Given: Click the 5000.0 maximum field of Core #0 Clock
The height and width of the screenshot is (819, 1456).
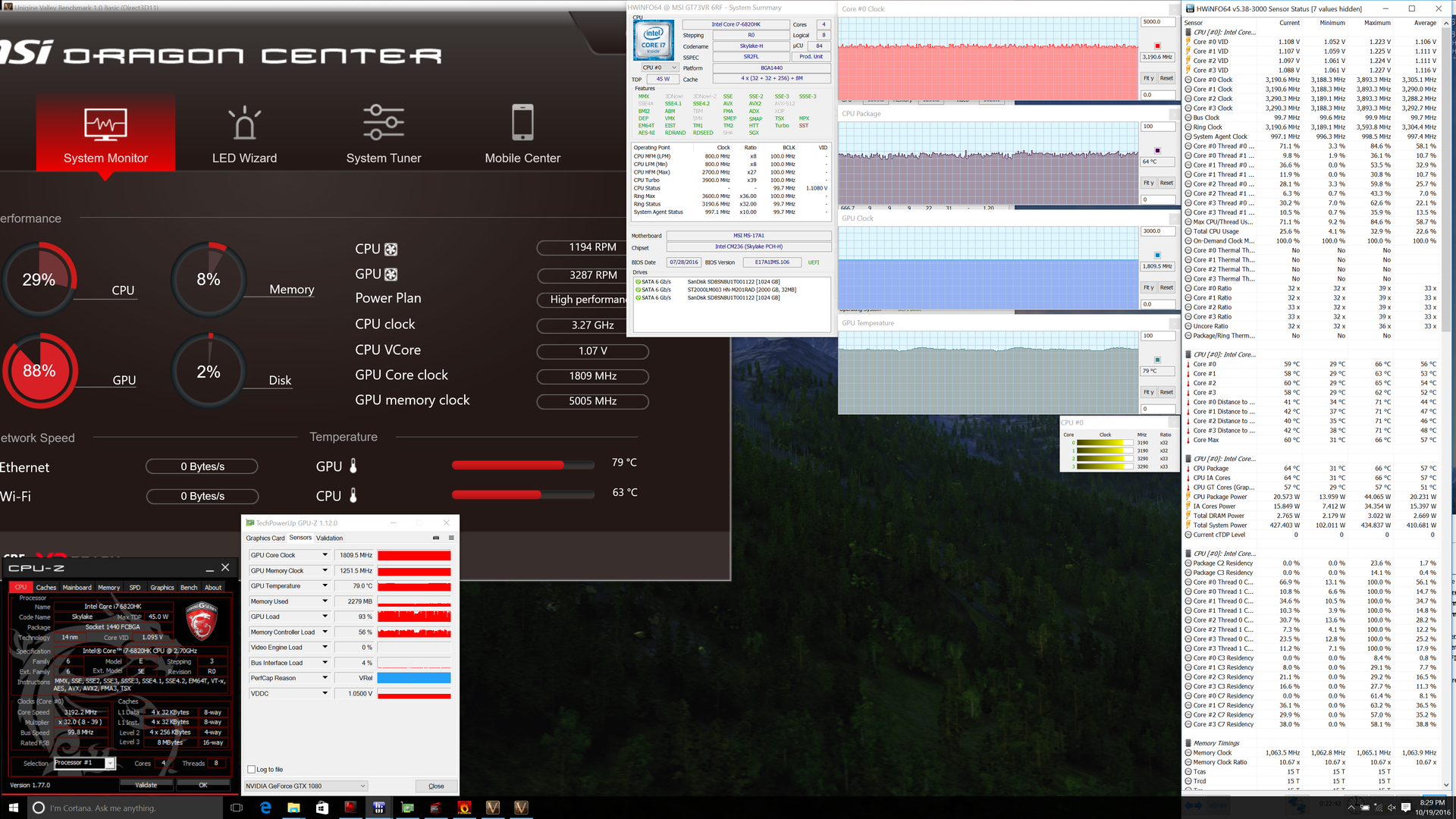Looking at the screenshot, I should tap(1157, 22).
